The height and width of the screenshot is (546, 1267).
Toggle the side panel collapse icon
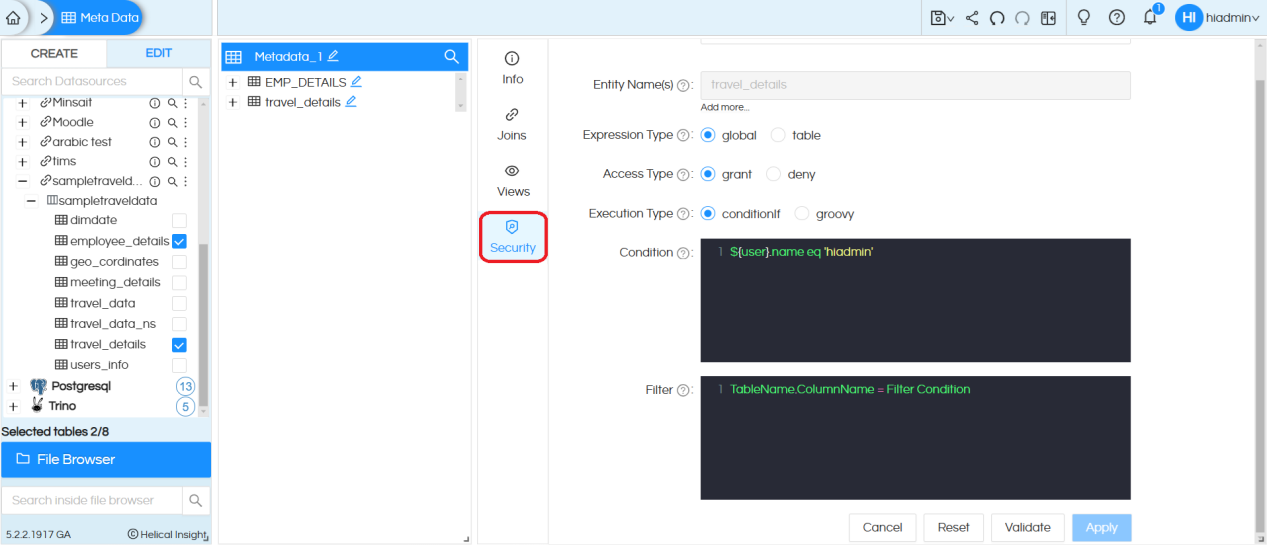[1048, 18]
